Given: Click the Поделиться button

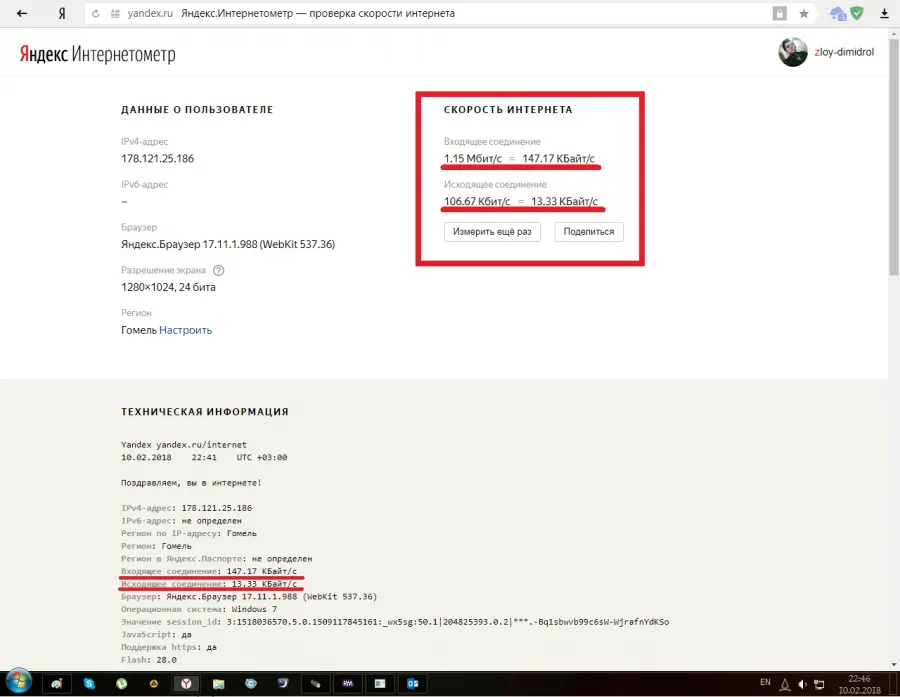Looking at the screenshot, I should 589,232.
